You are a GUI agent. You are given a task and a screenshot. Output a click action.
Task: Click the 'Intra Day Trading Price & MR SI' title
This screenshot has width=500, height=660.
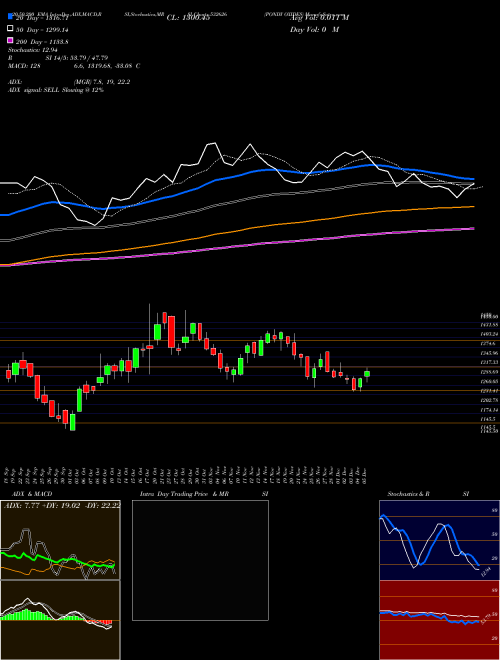tap(204, 494)
